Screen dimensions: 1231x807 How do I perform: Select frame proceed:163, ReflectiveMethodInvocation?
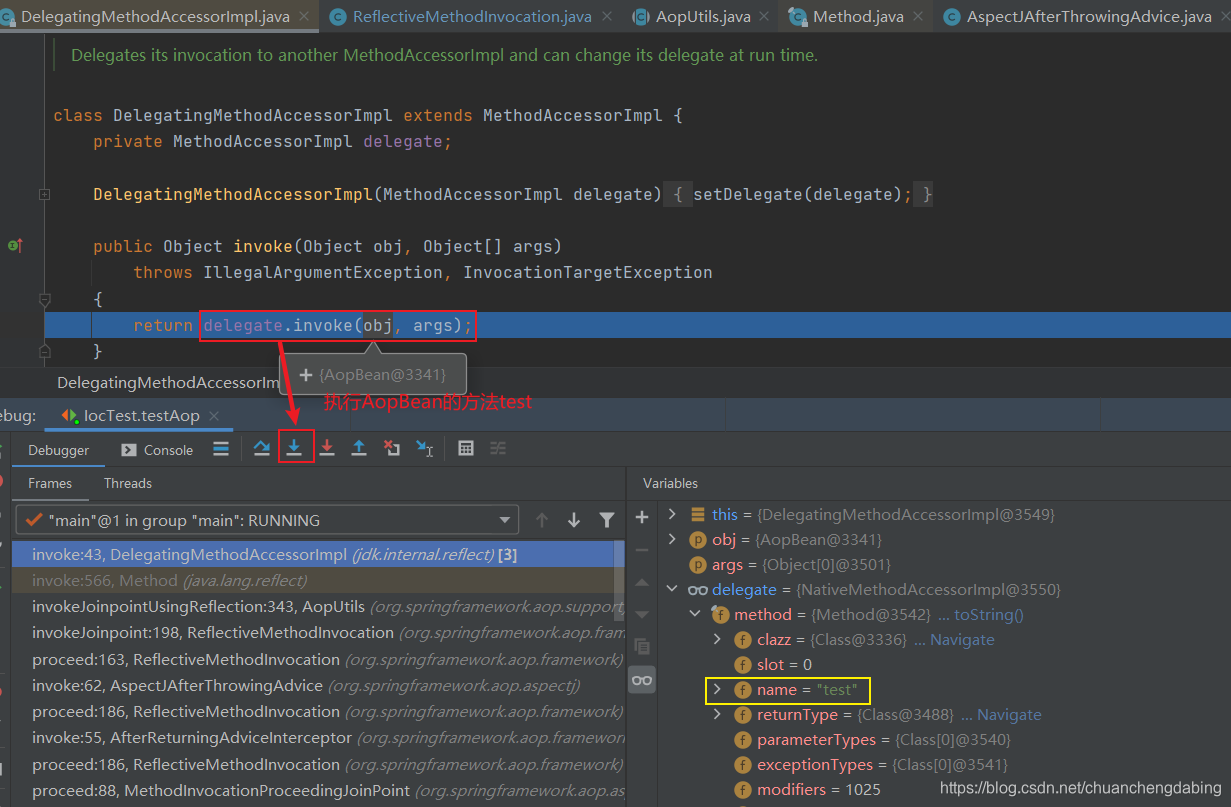[318, 659]
